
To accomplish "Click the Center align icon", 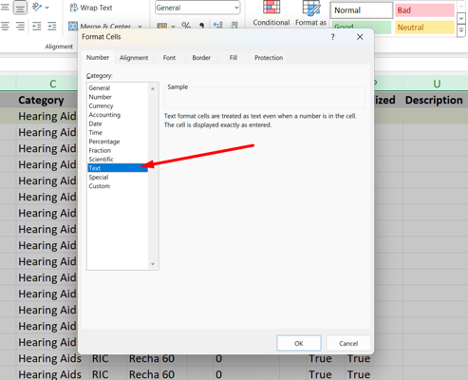I will pyautogui.click(x=5, y=26).
